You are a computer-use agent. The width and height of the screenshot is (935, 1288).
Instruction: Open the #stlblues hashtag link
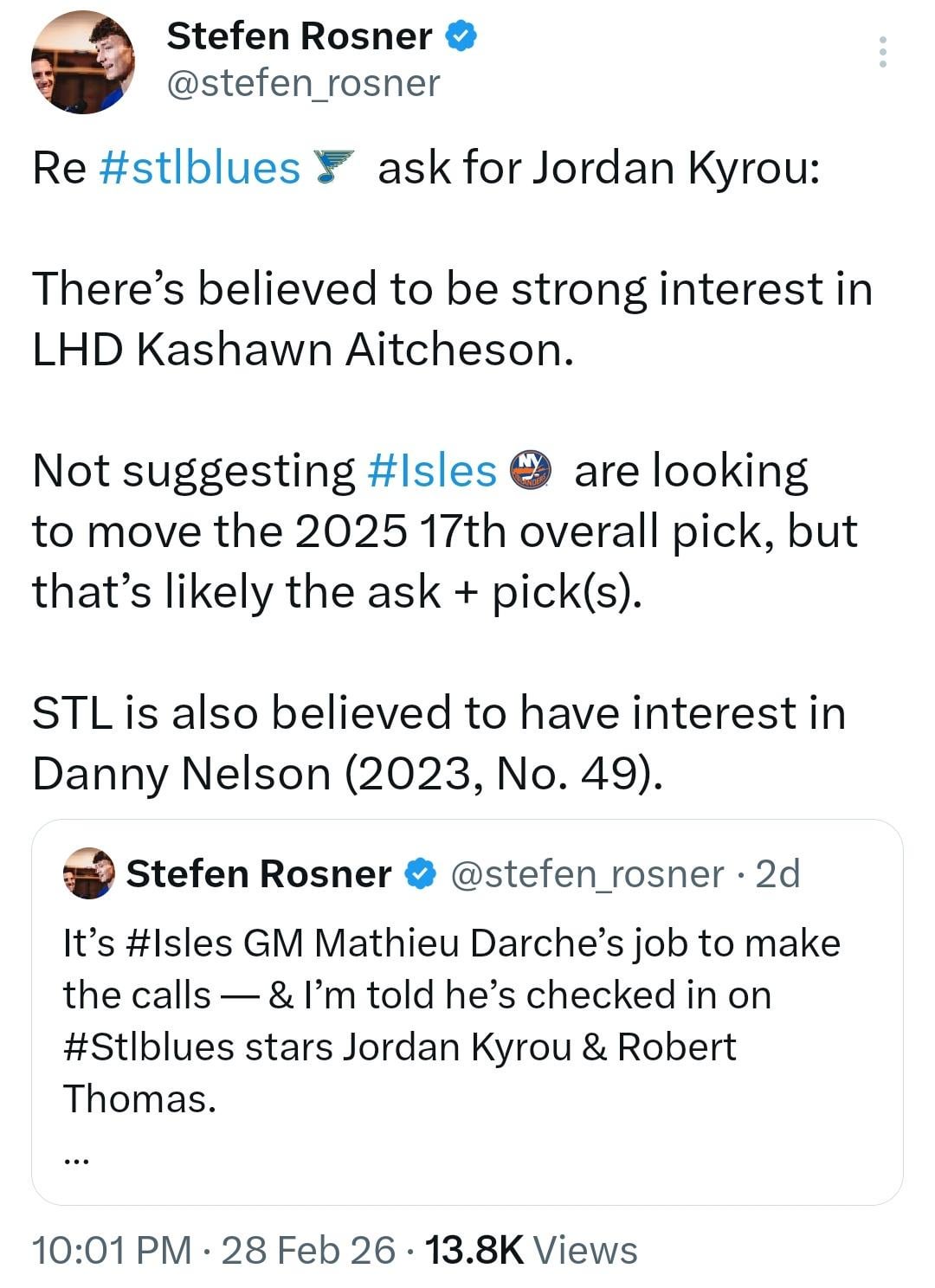tap(200, 167)
